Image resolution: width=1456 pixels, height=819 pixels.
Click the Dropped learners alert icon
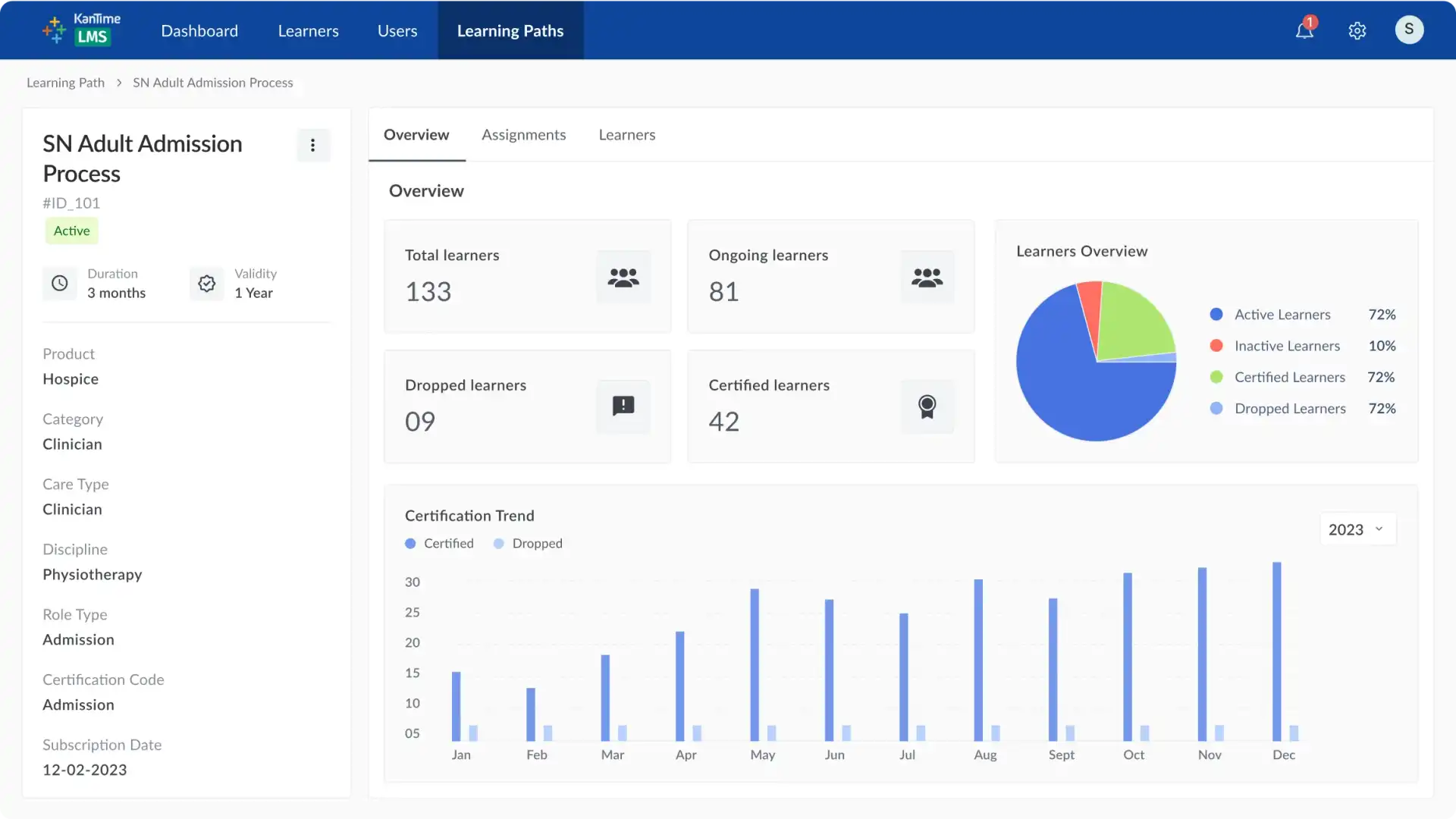point(623,406)
